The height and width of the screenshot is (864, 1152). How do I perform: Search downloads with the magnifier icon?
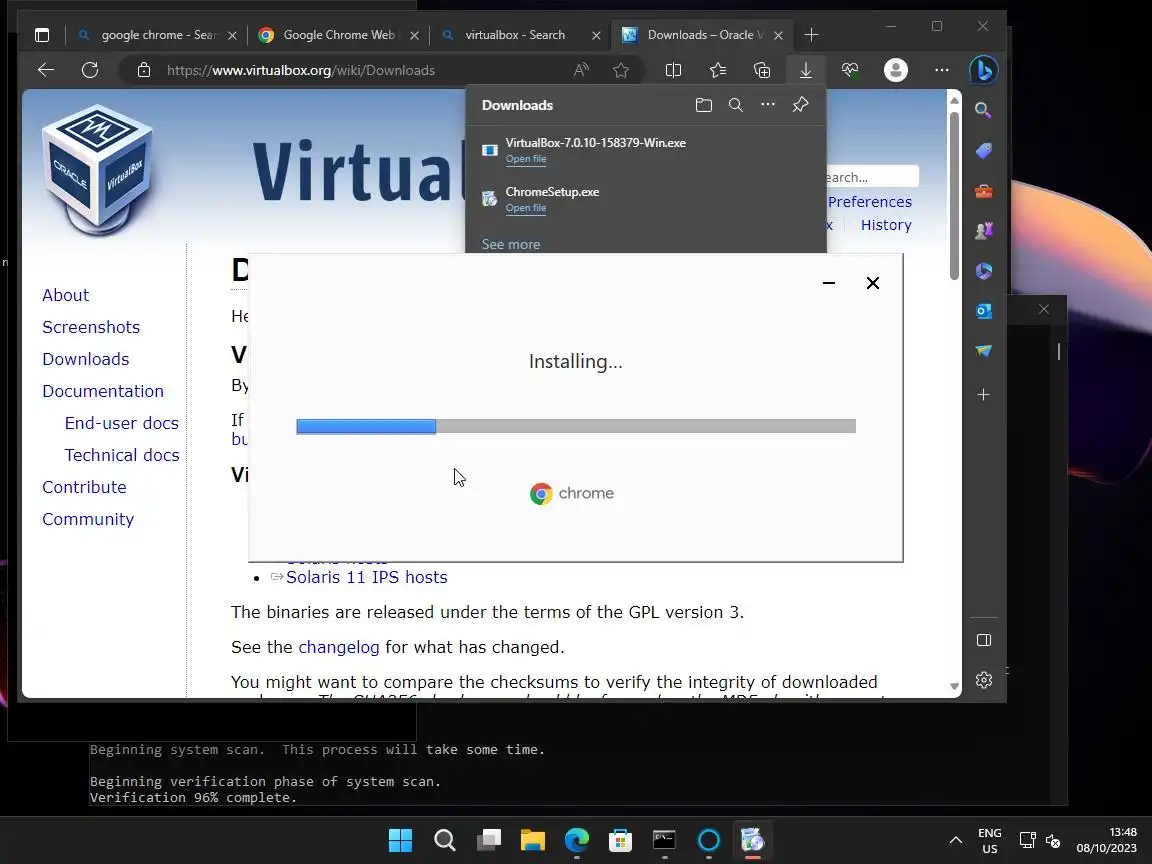[x=735, y=105]
